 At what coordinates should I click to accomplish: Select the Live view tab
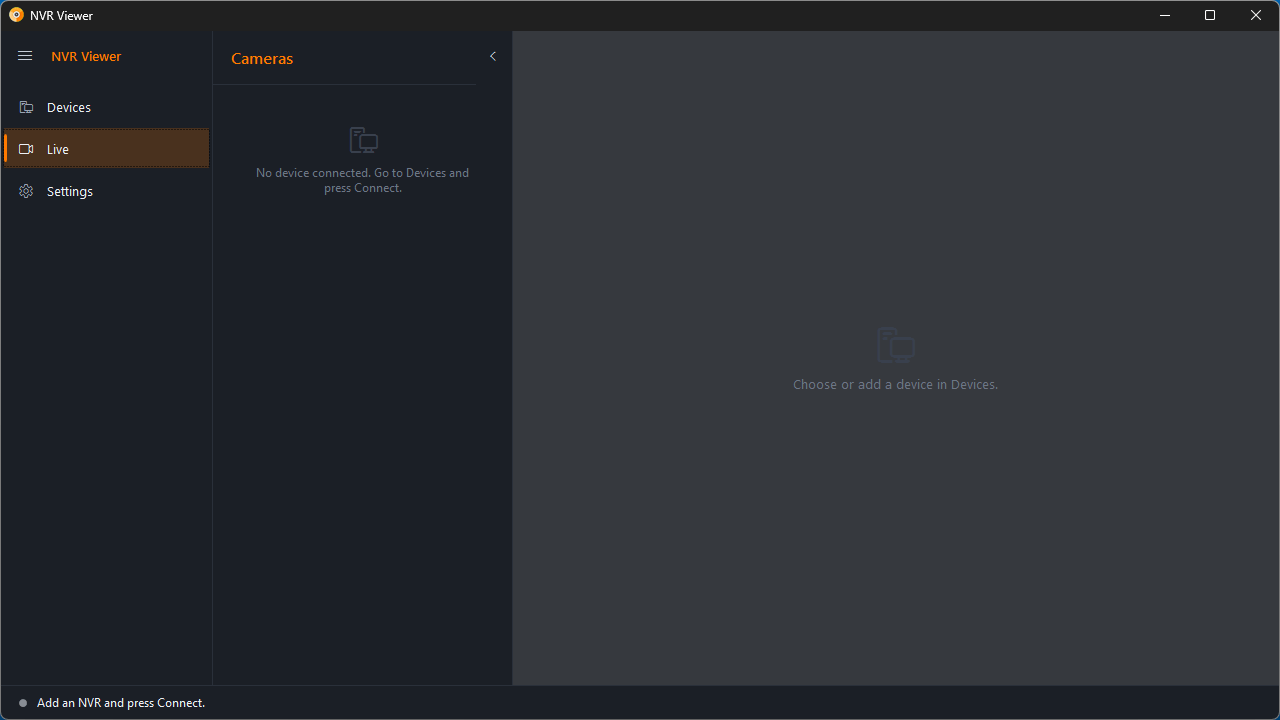pos(106,149)
